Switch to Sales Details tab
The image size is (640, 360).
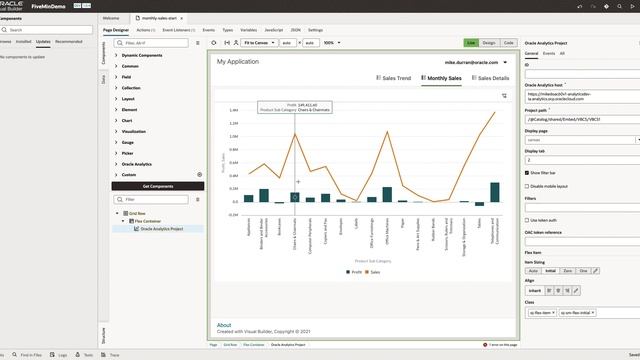tap(490, 78)
